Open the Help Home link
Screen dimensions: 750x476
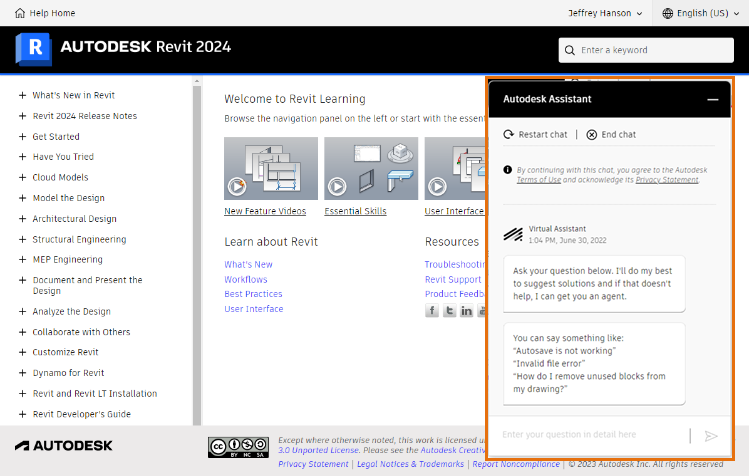52,13
